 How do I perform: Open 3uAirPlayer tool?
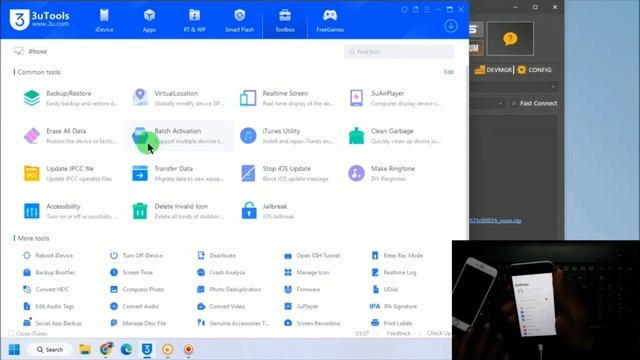[395, 98]
